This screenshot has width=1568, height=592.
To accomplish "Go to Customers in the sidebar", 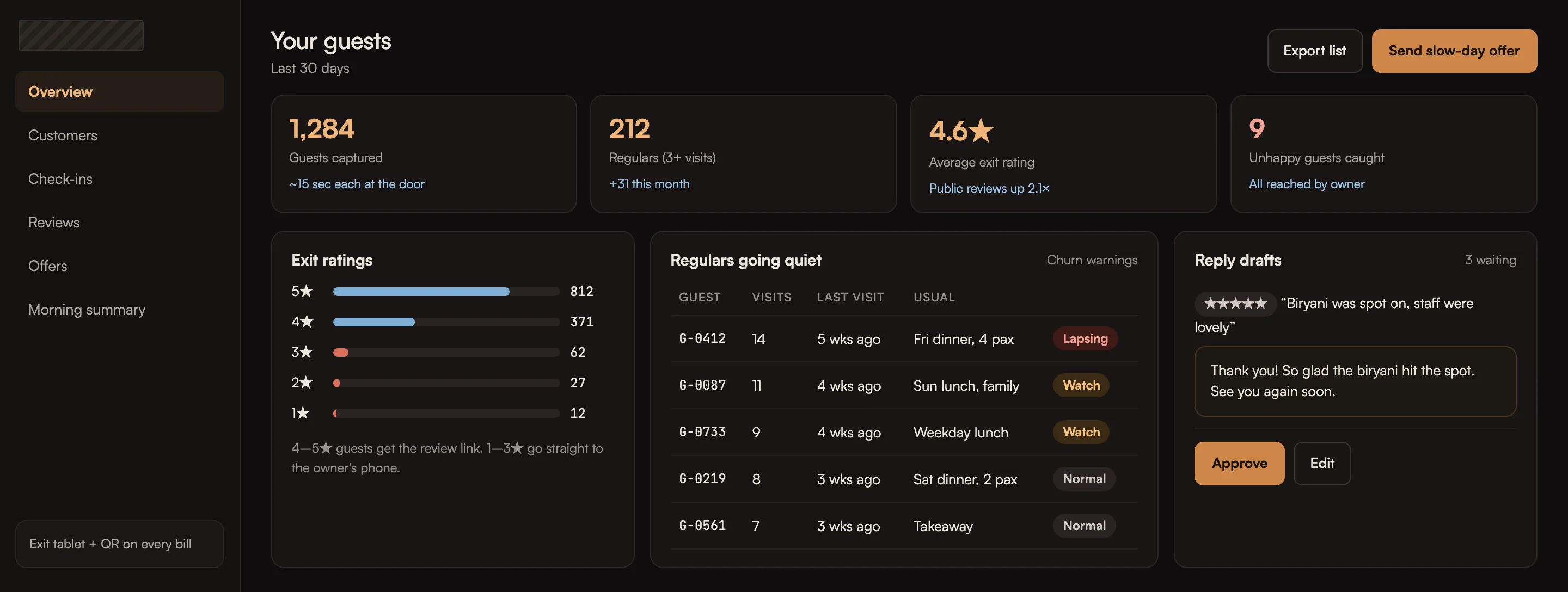I will pos(119,135).
